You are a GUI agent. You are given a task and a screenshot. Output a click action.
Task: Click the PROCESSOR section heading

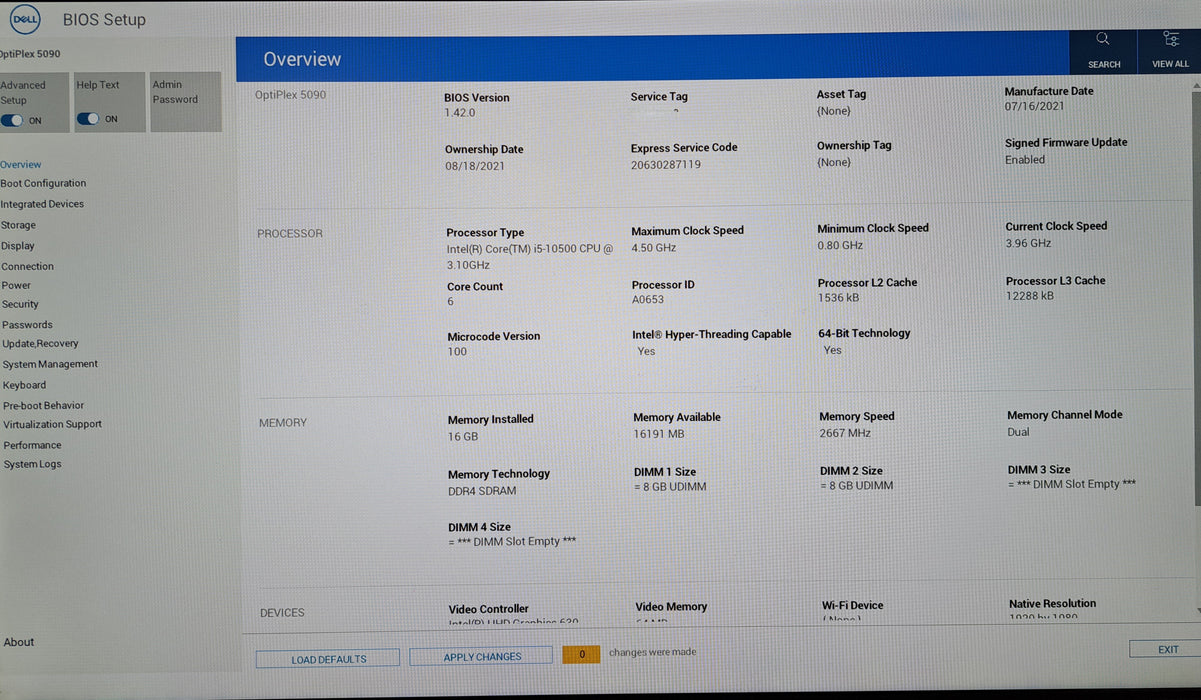click(290, 234)
